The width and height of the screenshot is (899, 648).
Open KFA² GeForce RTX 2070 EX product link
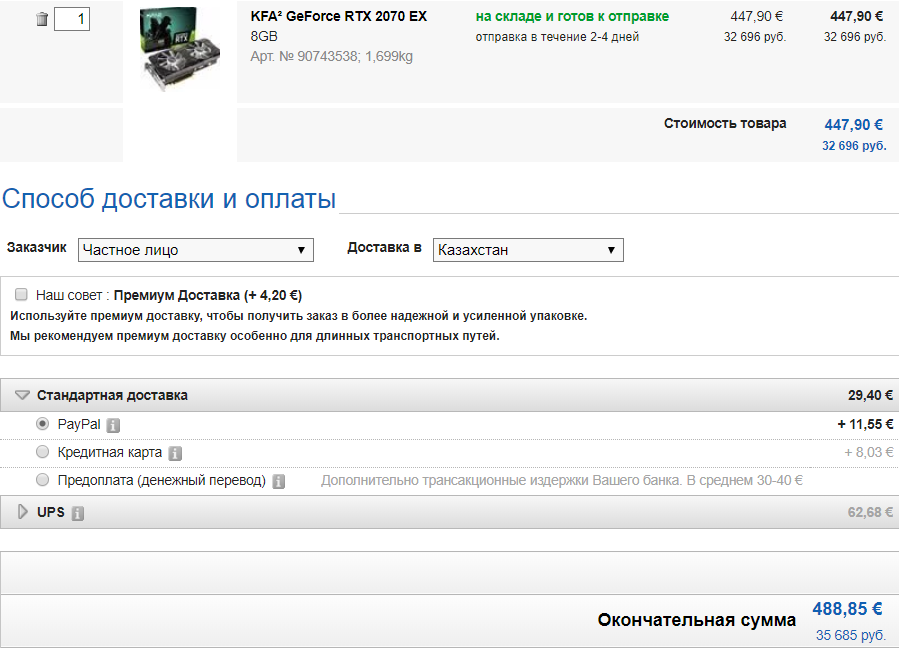(x=338, y=16)
